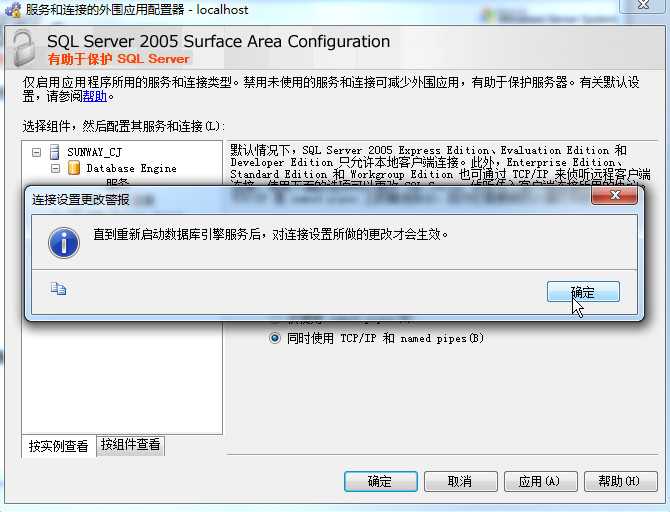
Task: Select the Database Engine cylinder icon
Action: (74, 168)
